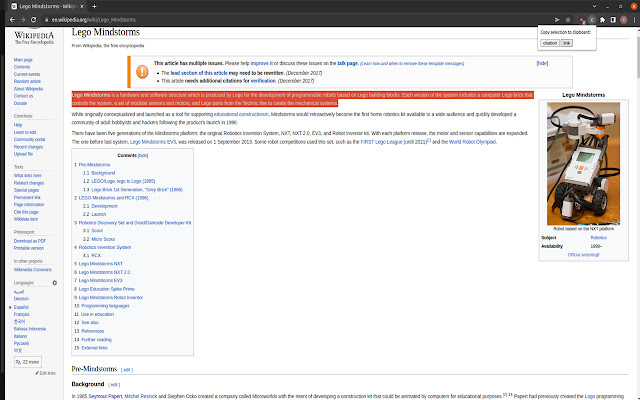Open Wikimedia Commons link
The height and width of the screenshot is (400, 640).
(x=33, y=269)
